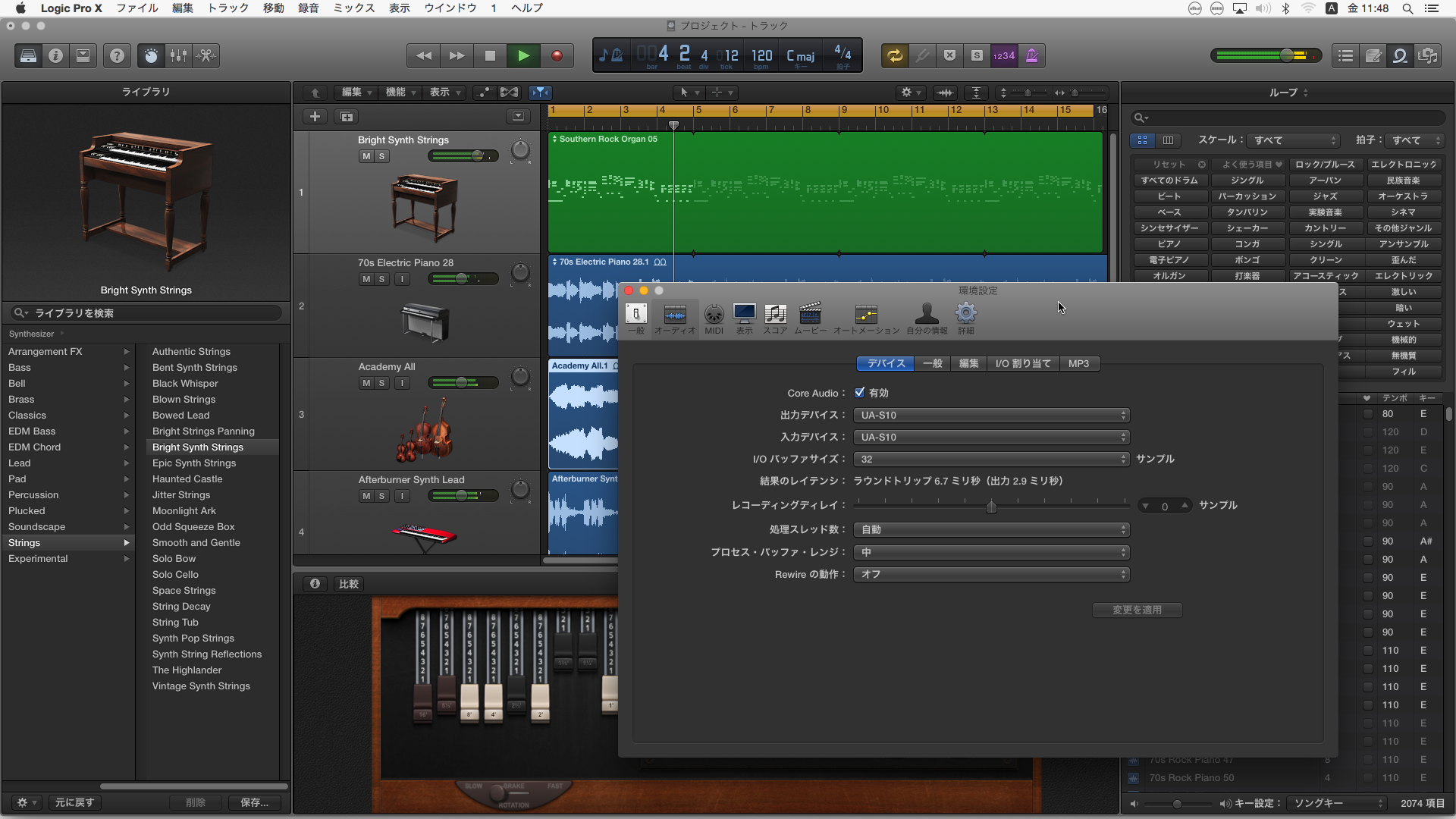The image size is (1456, 819).
Task: Open input device (入力デバイス) UA-S10 dropdown
Action: tap(991, 437)
